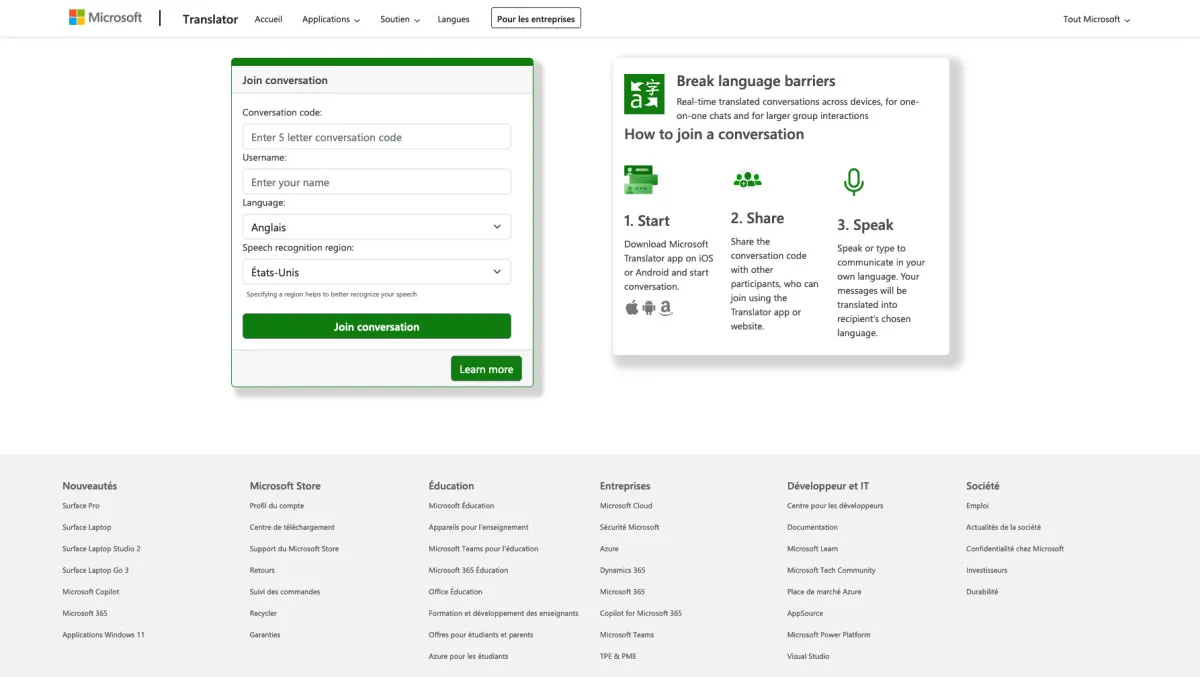1200x677 pixels.
Task: Open the Microsoft Learn link
Action: 812,549
